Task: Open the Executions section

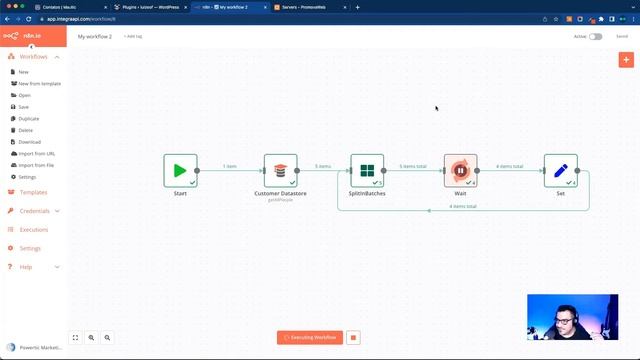Action: pyautogui.click(x=34, y=230)
